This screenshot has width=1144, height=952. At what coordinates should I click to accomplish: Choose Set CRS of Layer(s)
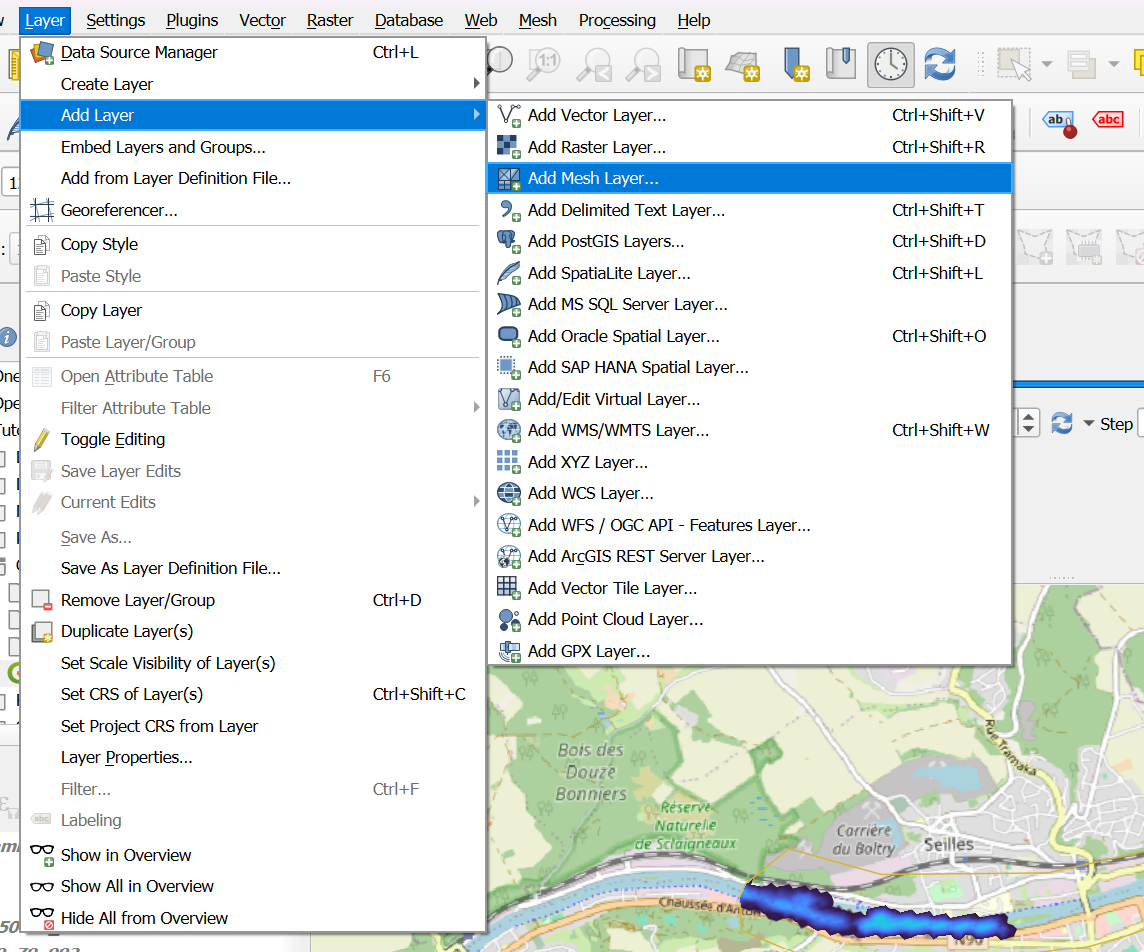[x=252, y=694]
